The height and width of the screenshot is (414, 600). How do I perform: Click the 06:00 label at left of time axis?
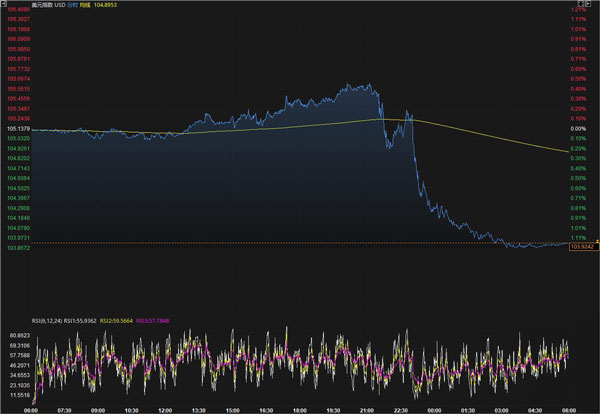pyautogui.click(x=30, y=410)
